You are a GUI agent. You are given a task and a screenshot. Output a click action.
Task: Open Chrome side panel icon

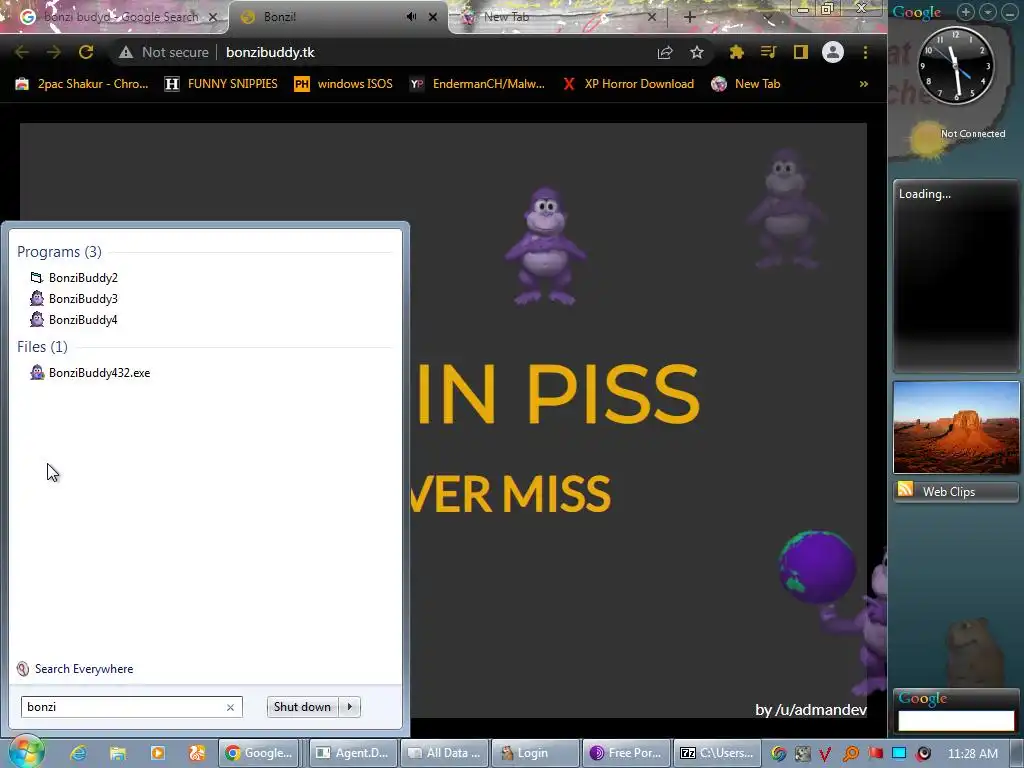(801, 52)
